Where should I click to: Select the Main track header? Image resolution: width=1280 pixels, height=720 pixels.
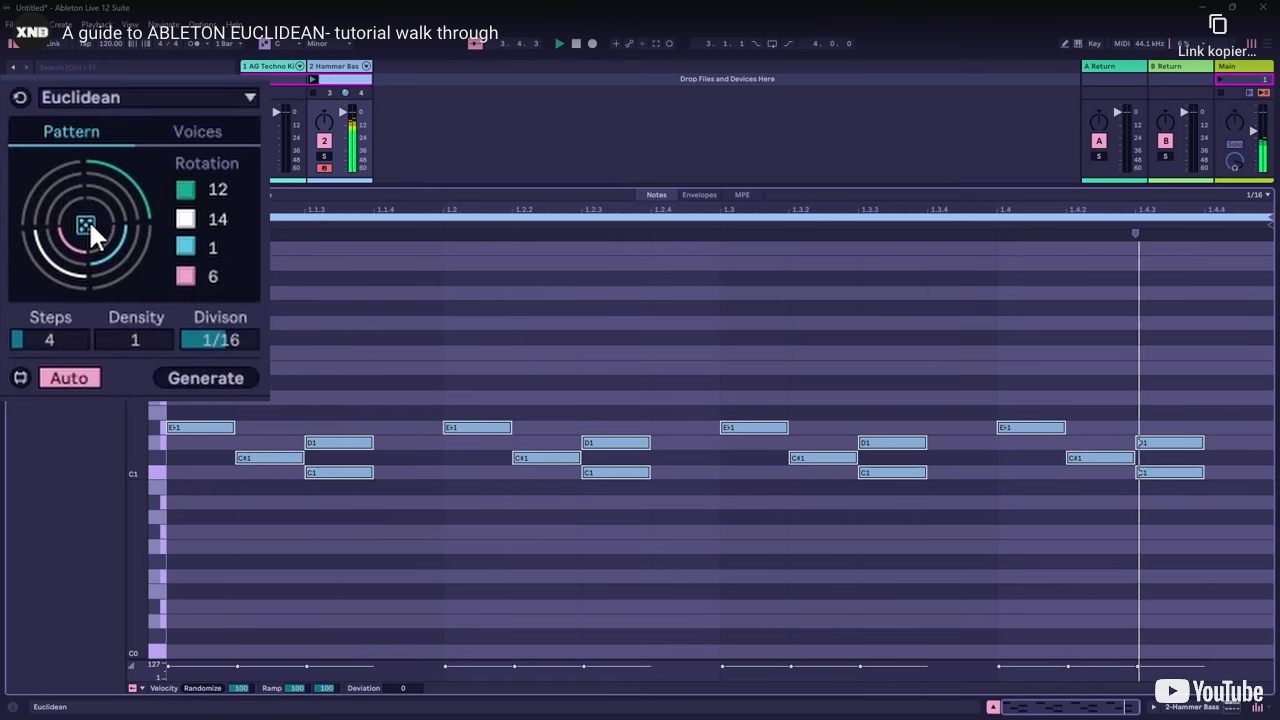(1243, 66)
